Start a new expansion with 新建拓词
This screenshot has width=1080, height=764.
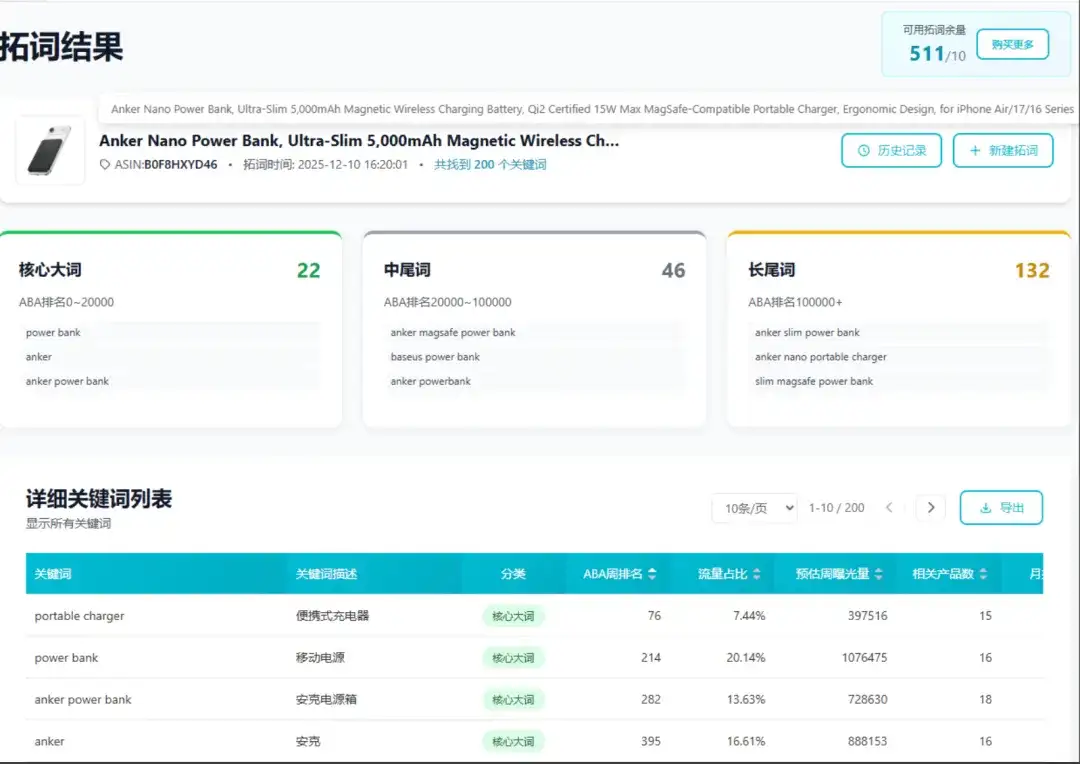(1003, 150)
